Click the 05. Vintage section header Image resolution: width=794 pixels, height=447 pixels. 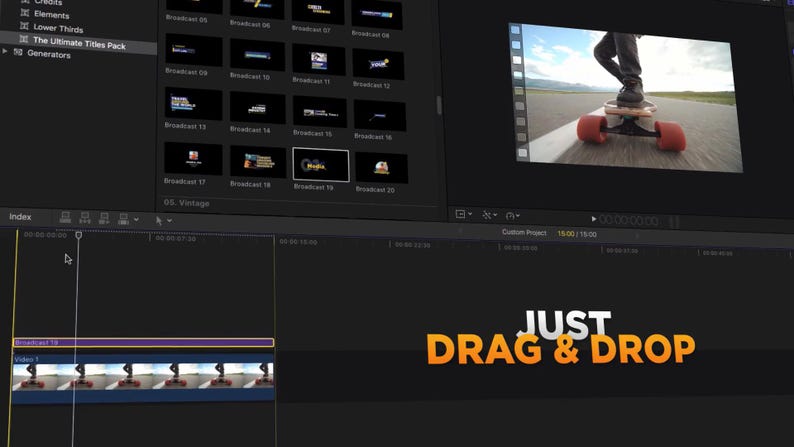coord(186,202)
